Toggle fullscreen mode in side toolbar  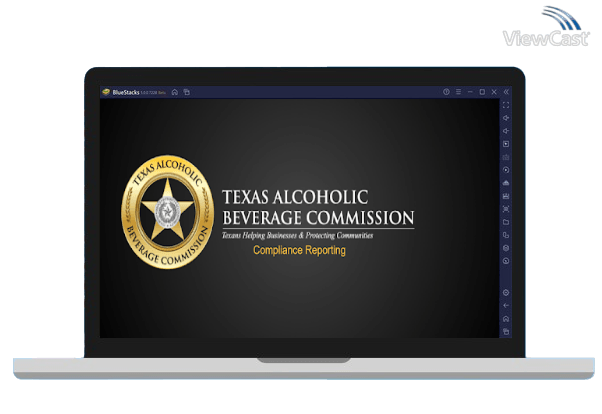pyautogui.click(x=506, y=105)
